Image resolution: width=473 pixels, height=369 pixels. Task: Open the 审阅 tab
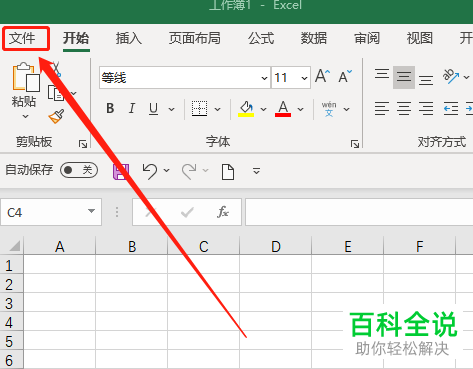pos(367,38)
